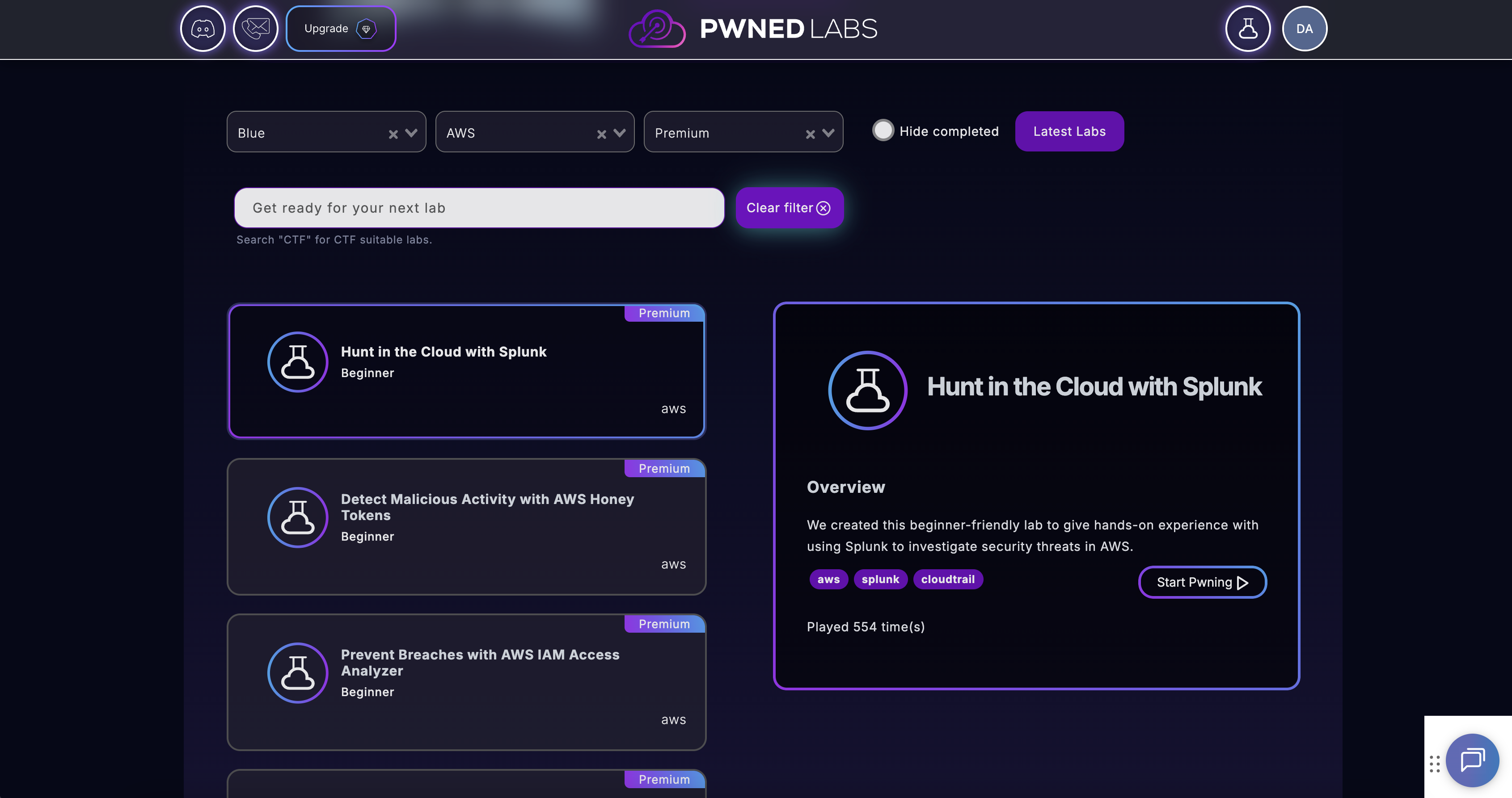Open the DA user profile avatar

(1304, 29)
